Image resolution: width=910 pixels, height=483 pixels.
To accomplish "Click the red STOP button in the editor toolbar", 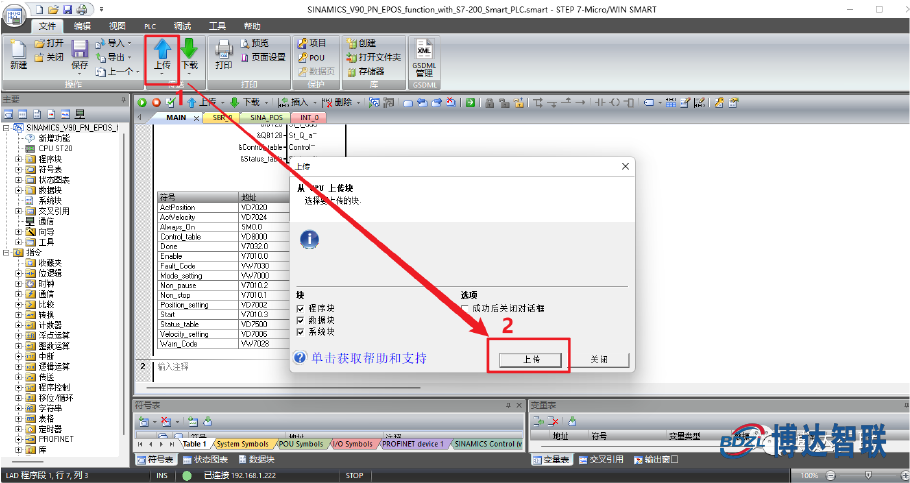I will (156, 102).
